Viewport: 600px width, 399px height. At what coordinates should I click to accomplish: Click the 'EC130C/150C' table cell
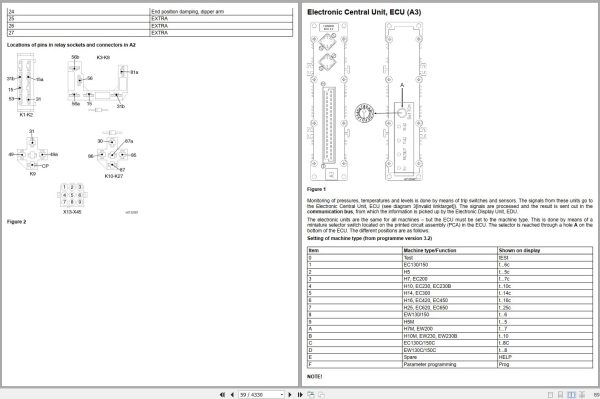click(450, 343)
